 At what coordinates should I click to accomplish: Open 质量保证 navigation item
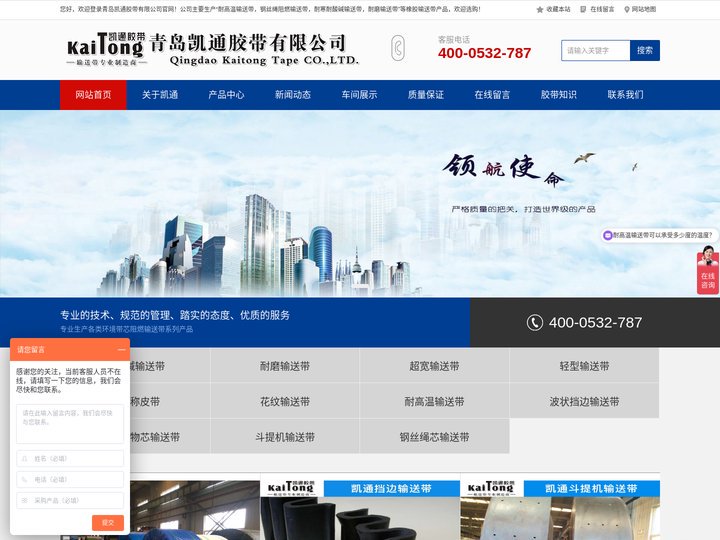tap(426, 95)
